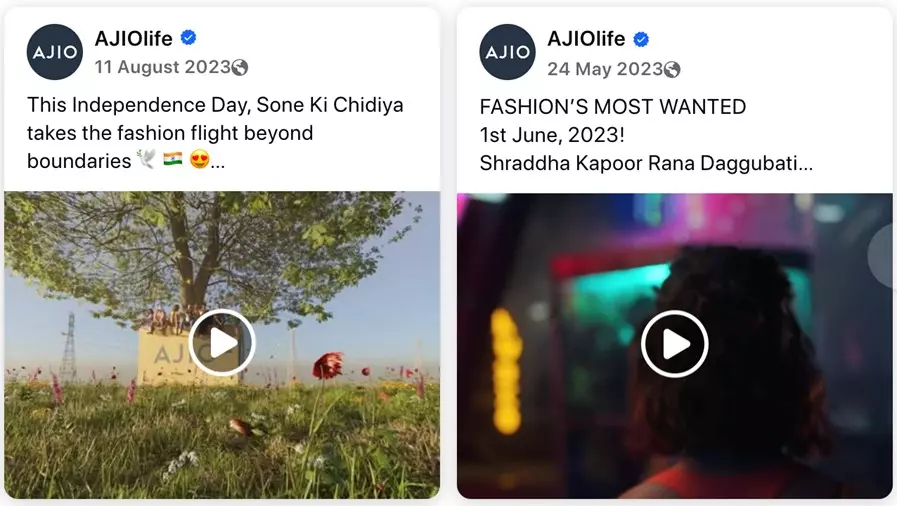Open the 11 August 2023 timestamp
This screenshot has width=897, height=506.
(162, 67)
